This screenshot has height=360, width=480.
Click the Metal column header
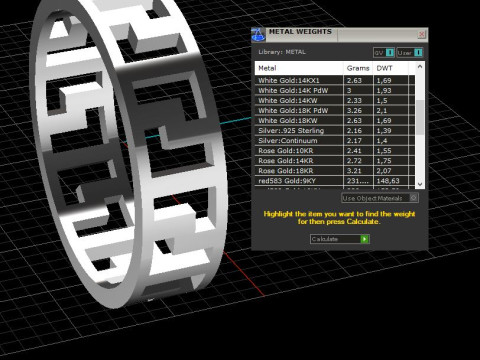(299, 68)
